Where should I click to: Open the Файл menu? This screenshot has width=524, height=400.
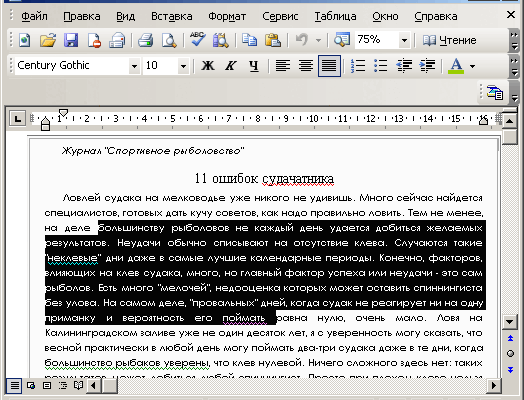click(x=34, y=16)
